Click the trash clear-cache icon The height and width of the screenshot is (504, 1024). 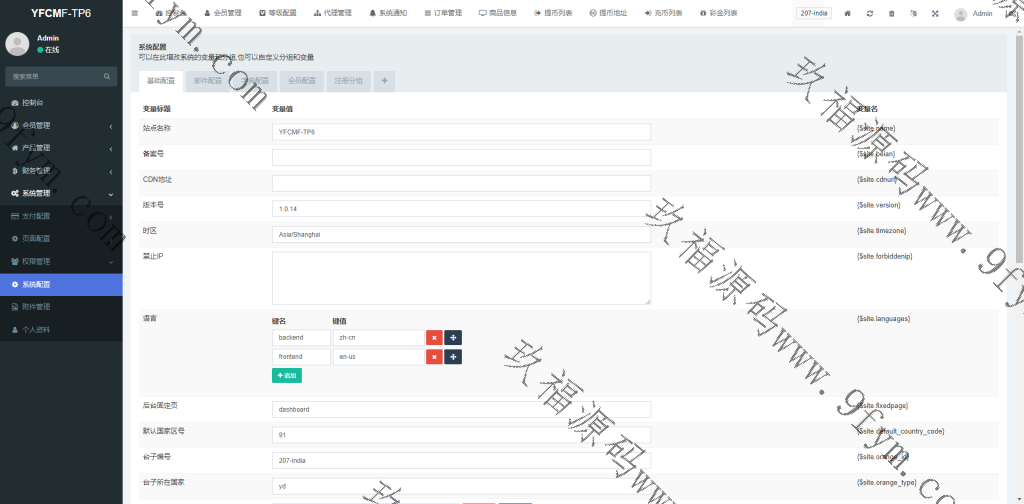pyautogui.click(x=892, y=13)
